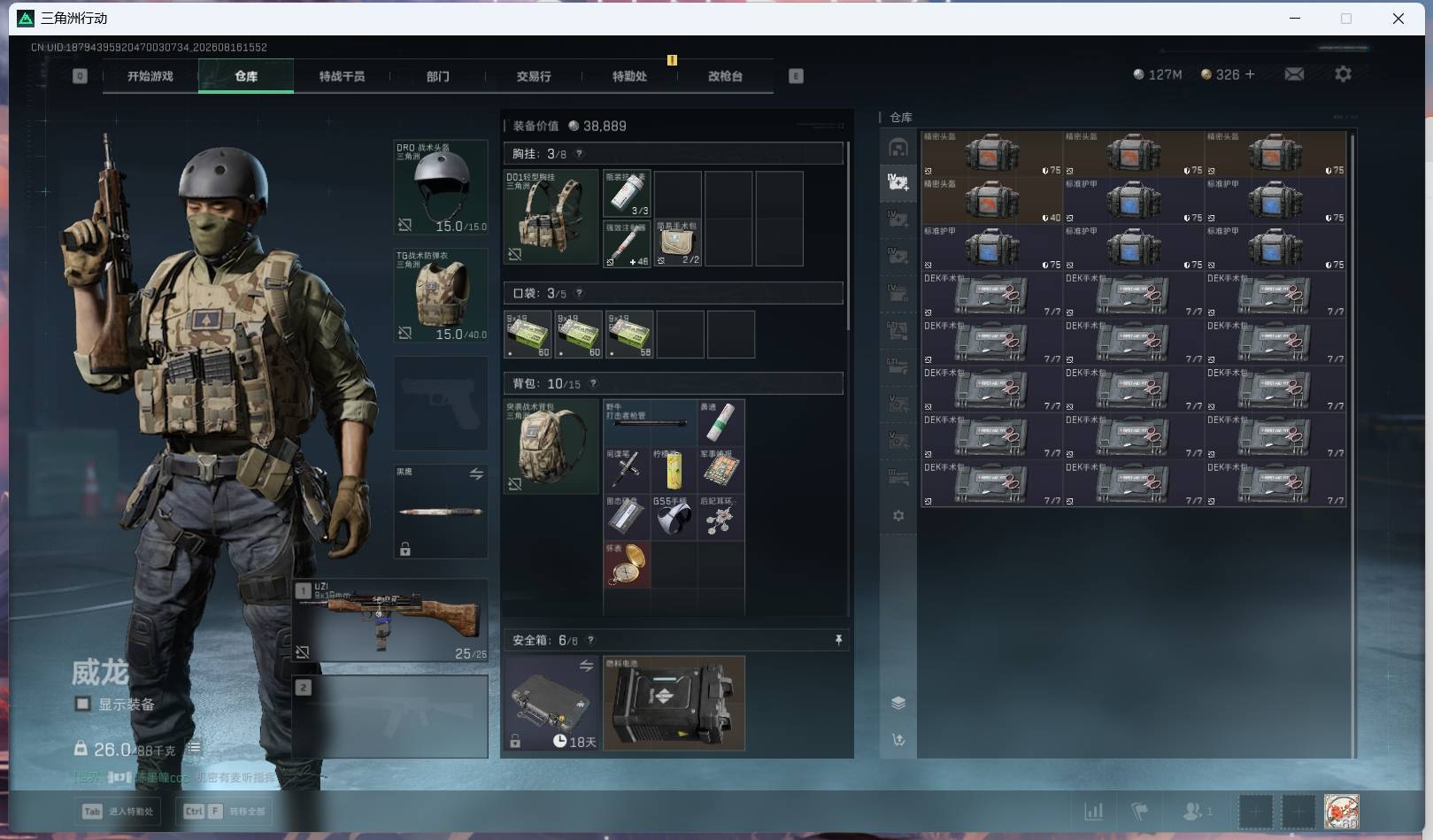Select the 柠檬茶 can in backpack
Viewport: 1433px width, 840px height.
pyautogui.click(x=674, y=470)
